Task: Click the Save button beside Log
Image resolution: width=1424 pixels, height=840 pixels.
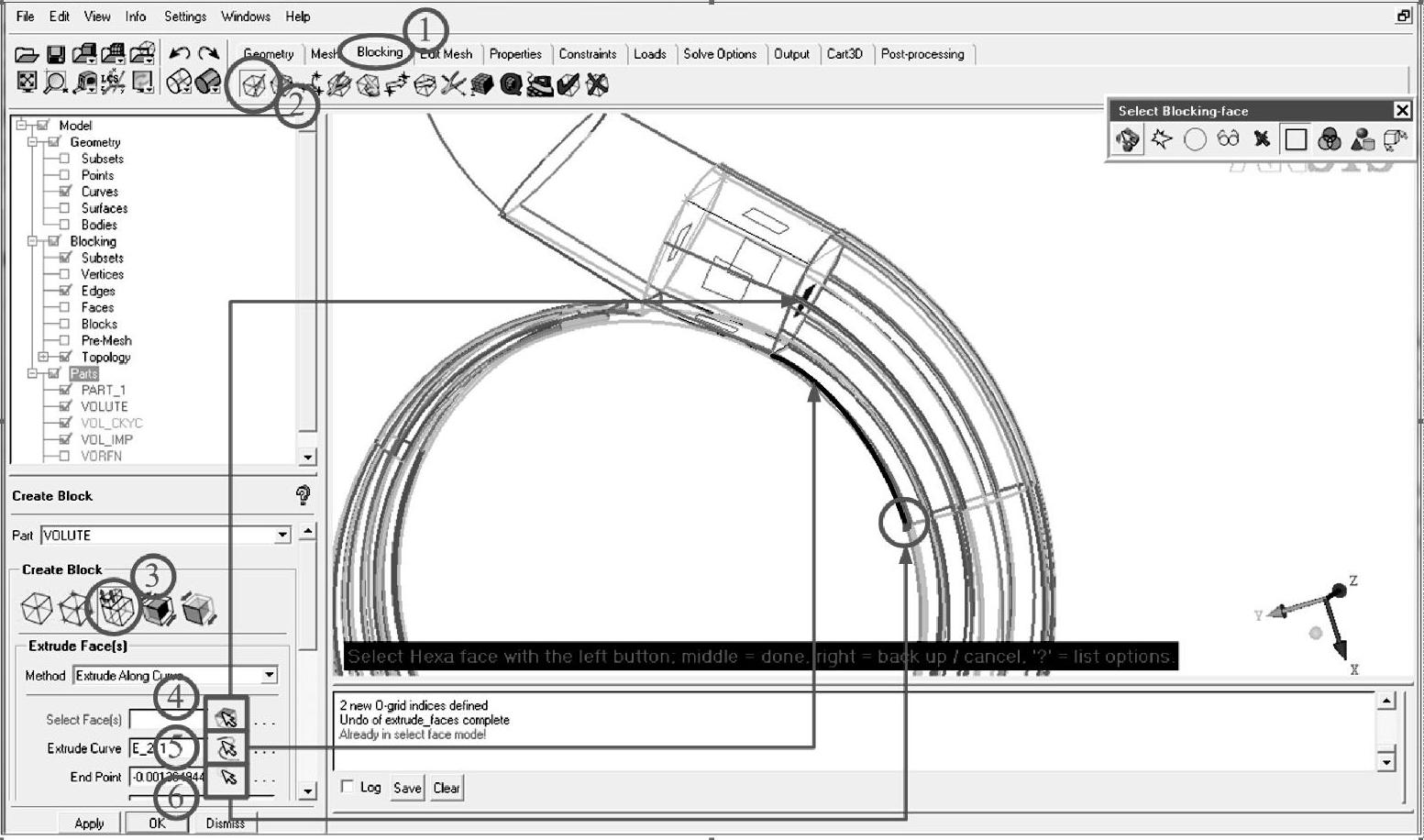Action: pos(407,788)
